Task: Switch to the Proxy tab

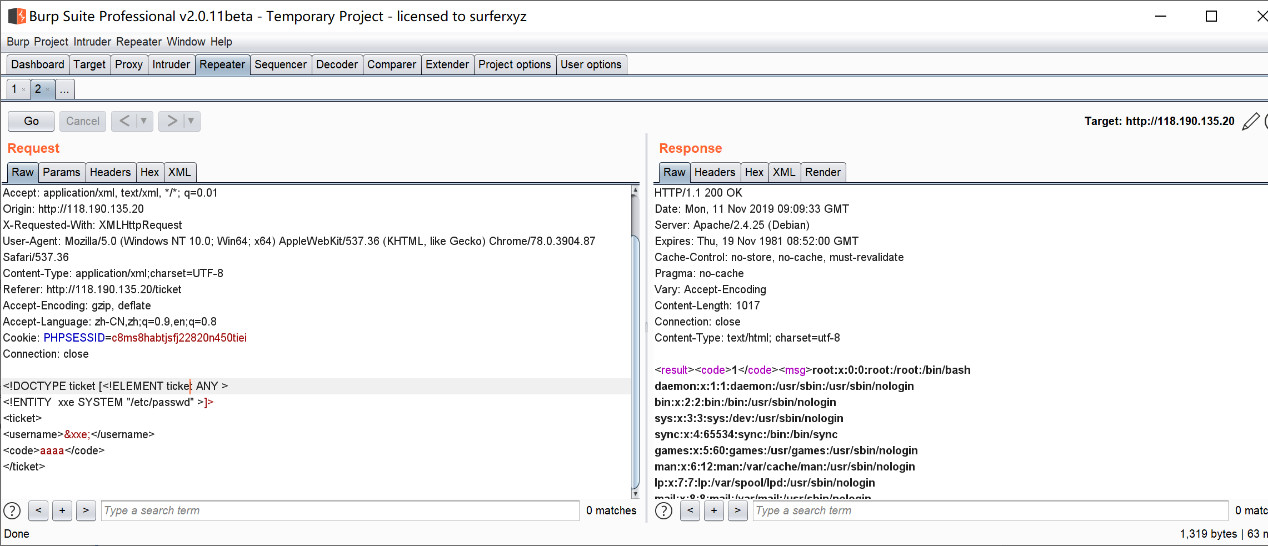Action: (x=129, y=64)
